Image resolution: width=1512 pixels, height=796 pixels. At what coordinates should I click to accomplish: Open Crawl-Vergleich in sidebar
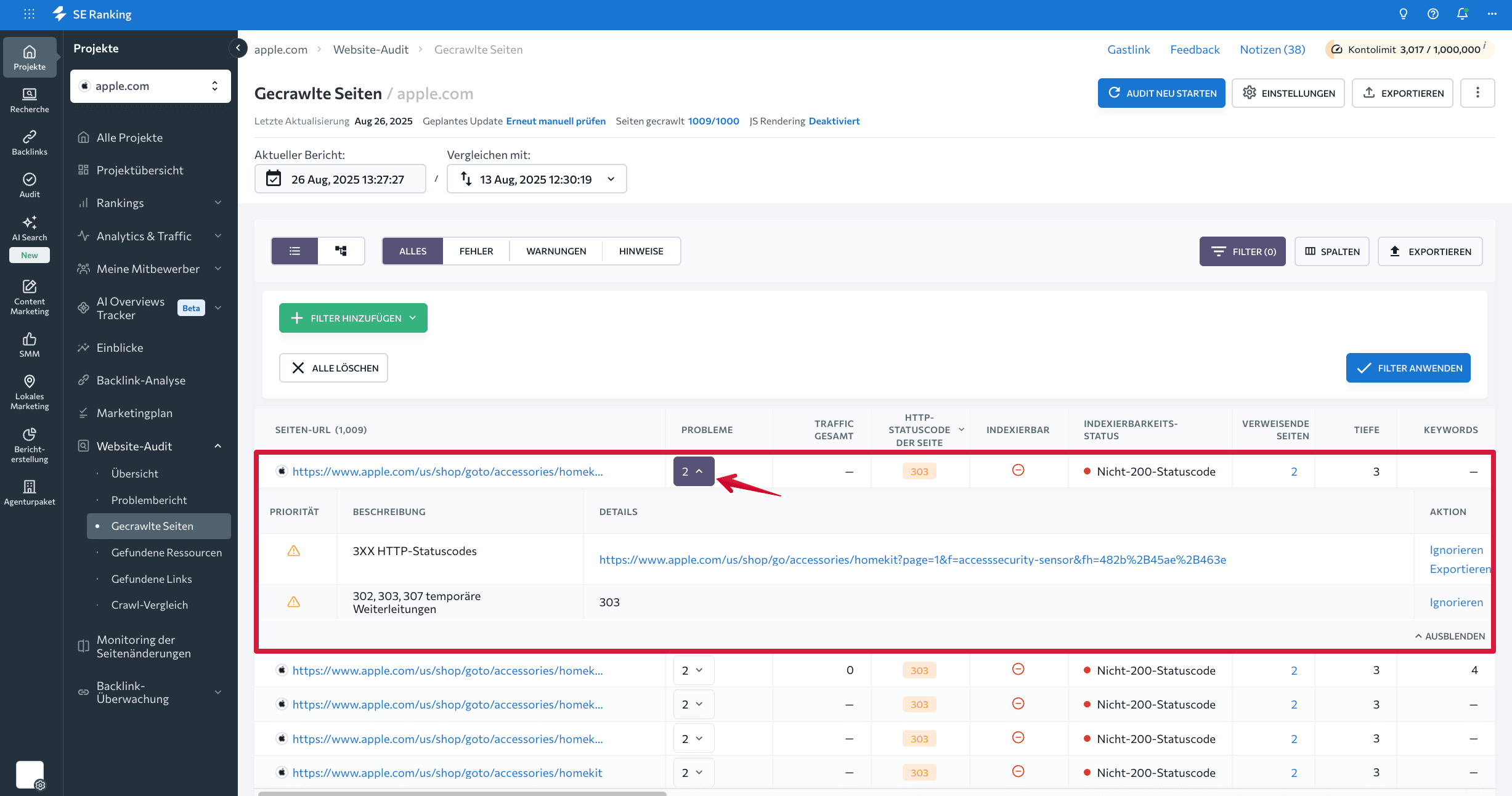[150, 605]
